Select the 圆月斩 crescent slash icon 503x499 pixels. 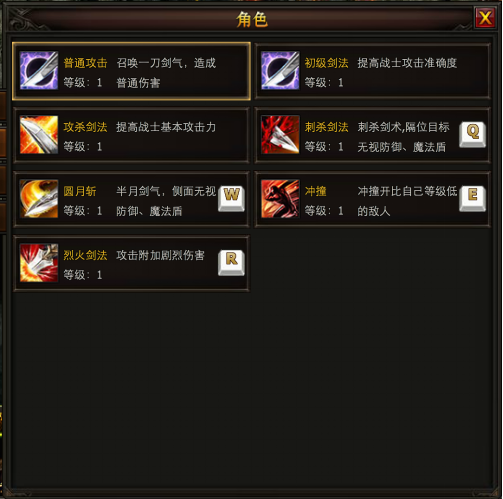point(39,199)
